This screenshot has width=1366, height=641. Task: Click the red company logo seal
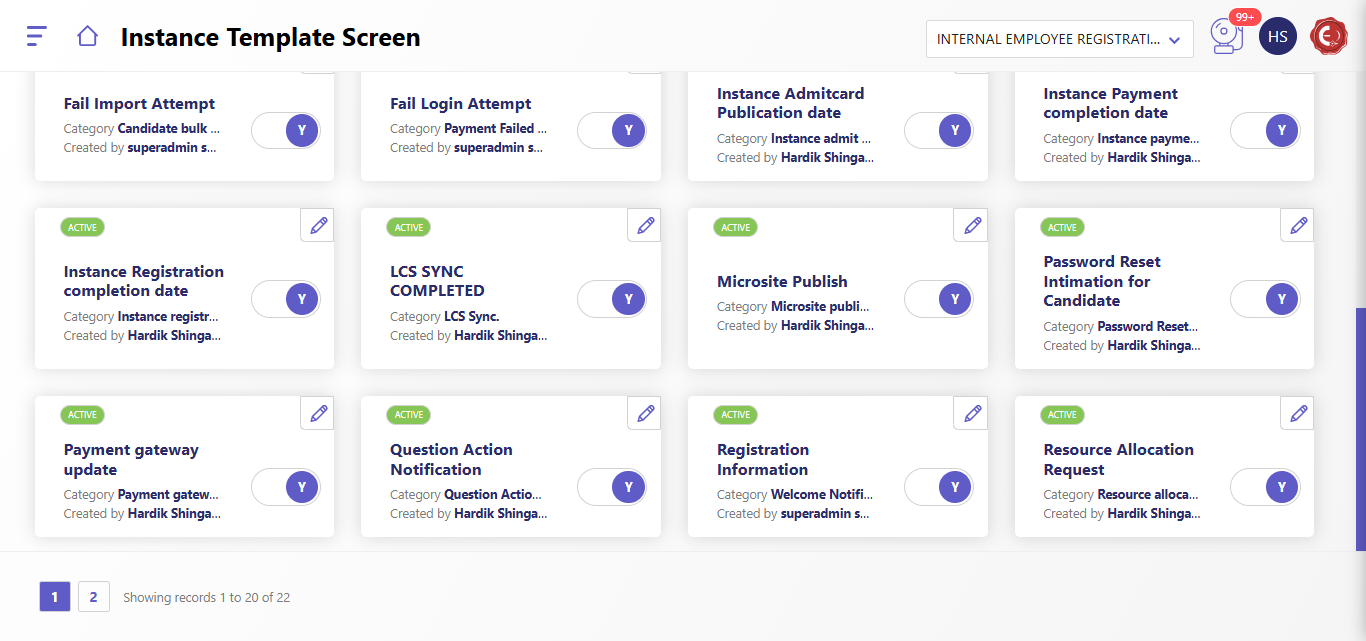1329,37
